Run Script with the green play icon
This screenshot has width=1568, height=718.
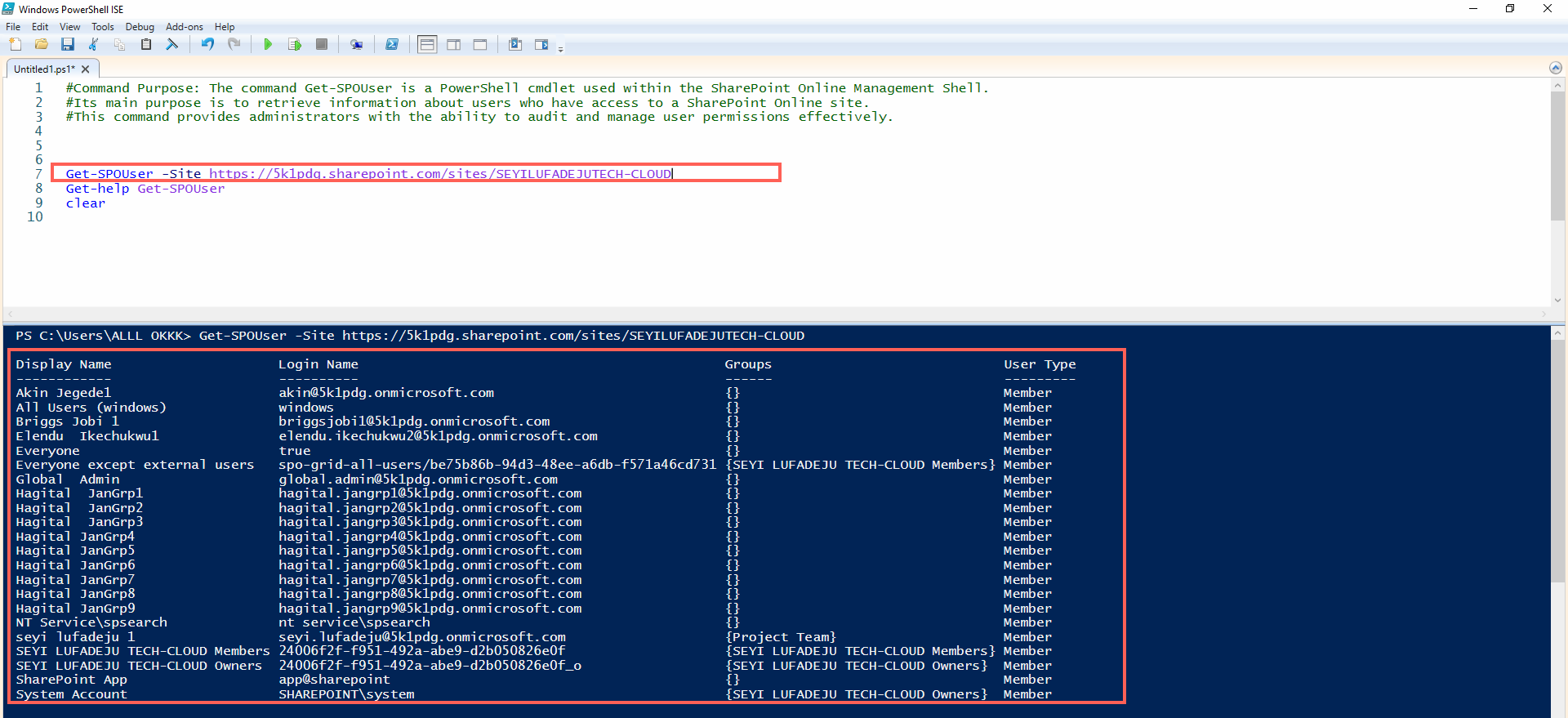coord(268,44)
